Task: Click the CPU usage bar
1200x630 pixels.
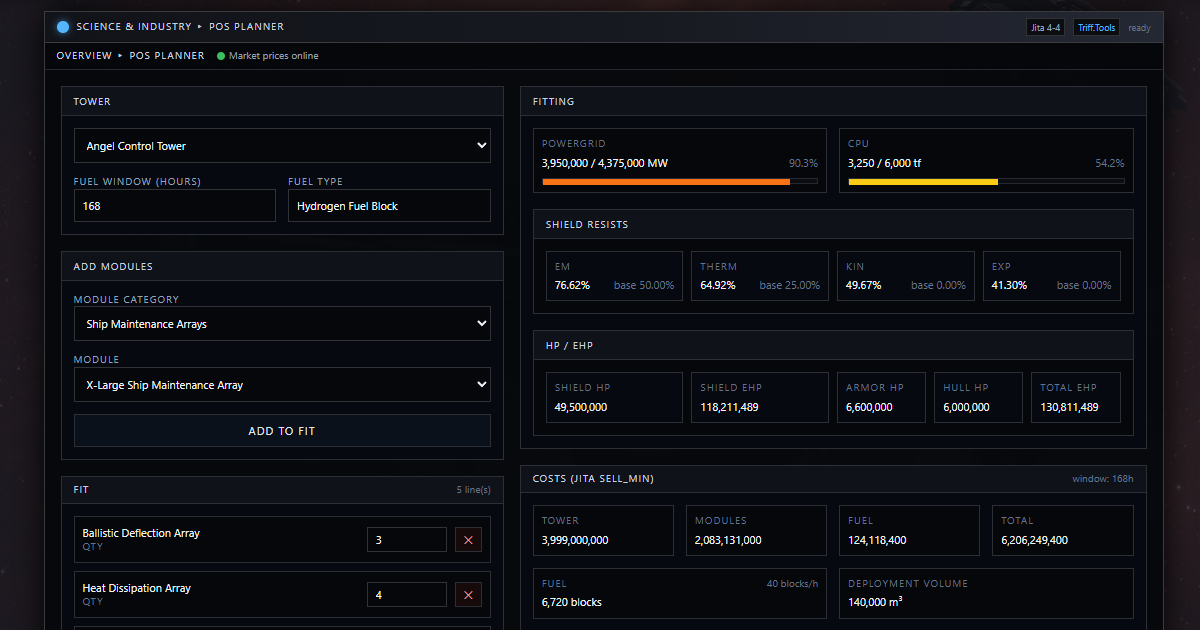Action: [x=986, y=182]
